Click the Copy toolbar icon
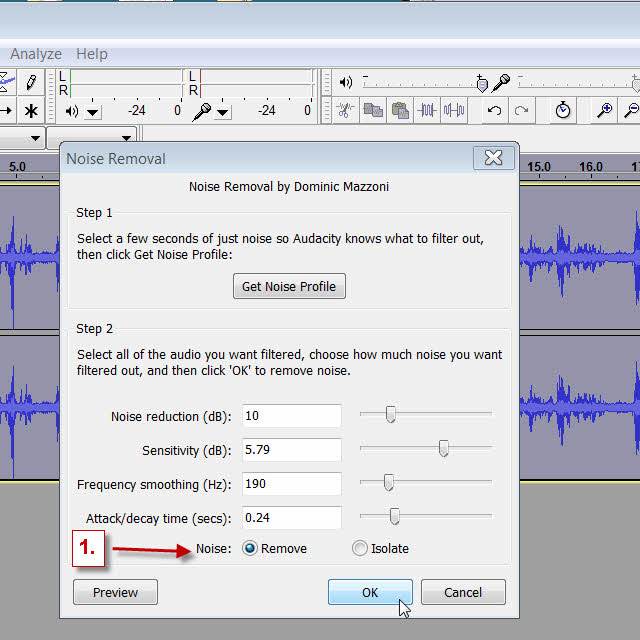 pyautogui.click(x=373, y=110)
